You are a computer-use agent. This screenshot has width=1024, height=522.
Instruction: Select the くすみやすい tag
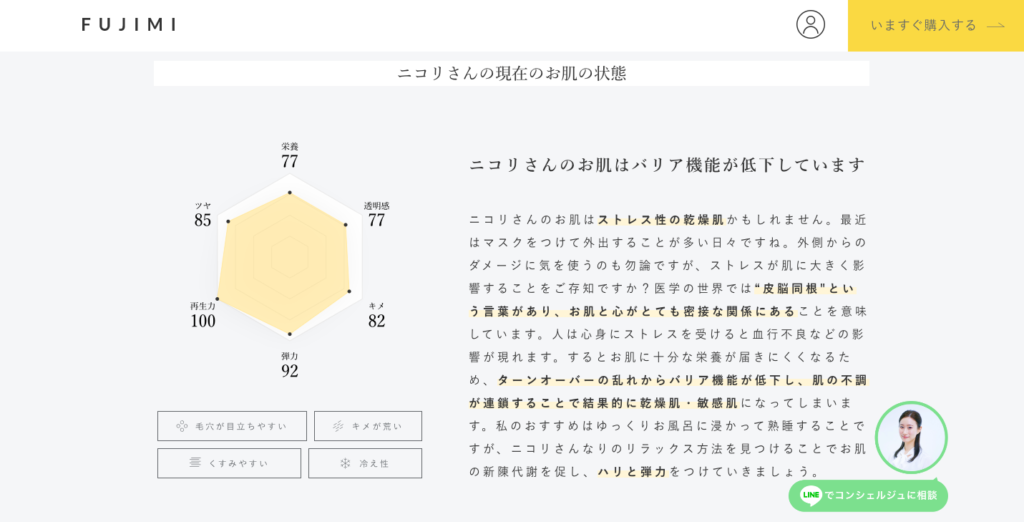click(x=229, y=463)
